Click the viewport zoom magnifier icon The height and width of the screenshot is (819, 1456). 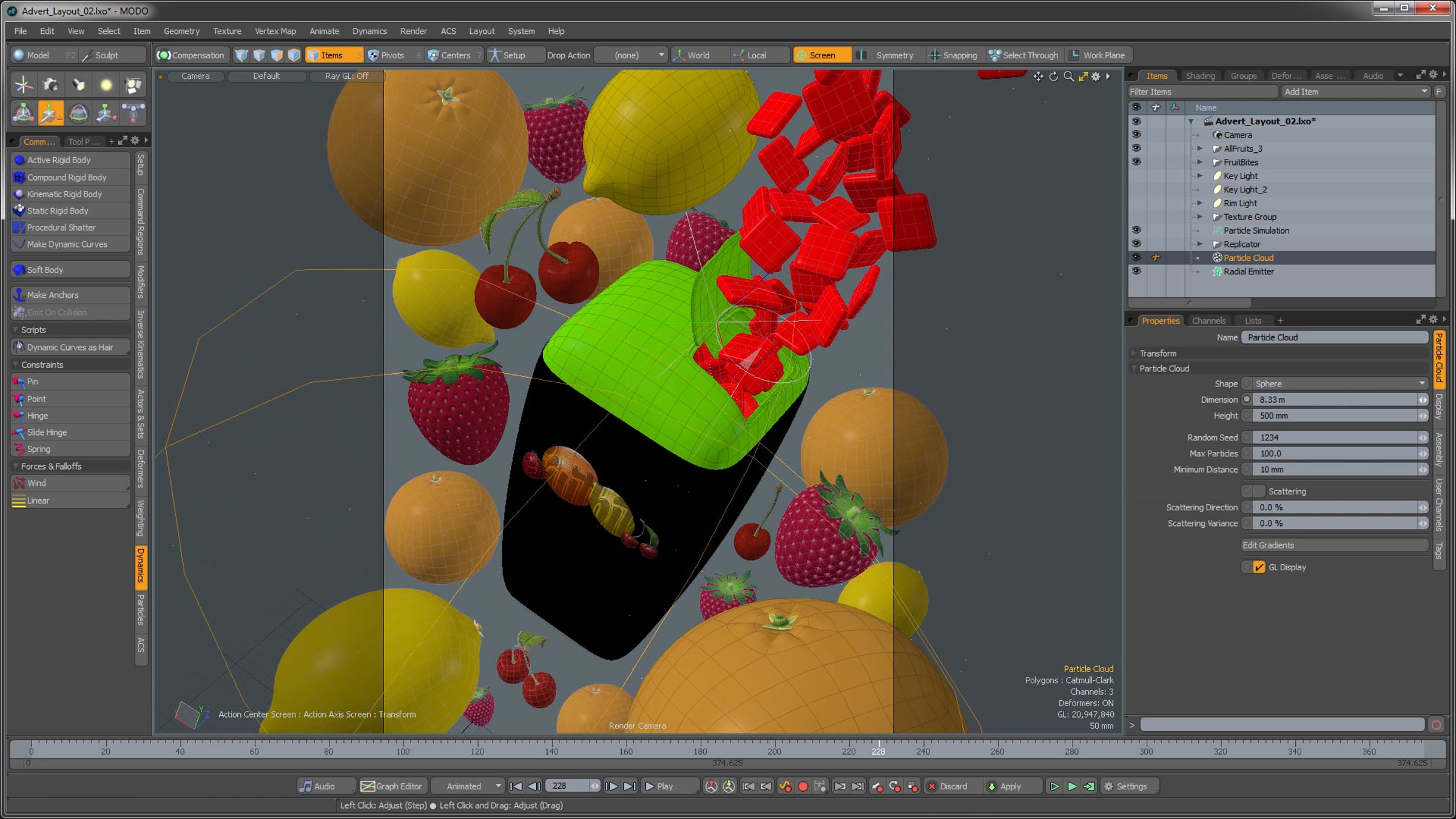(x=1068, y=76)
